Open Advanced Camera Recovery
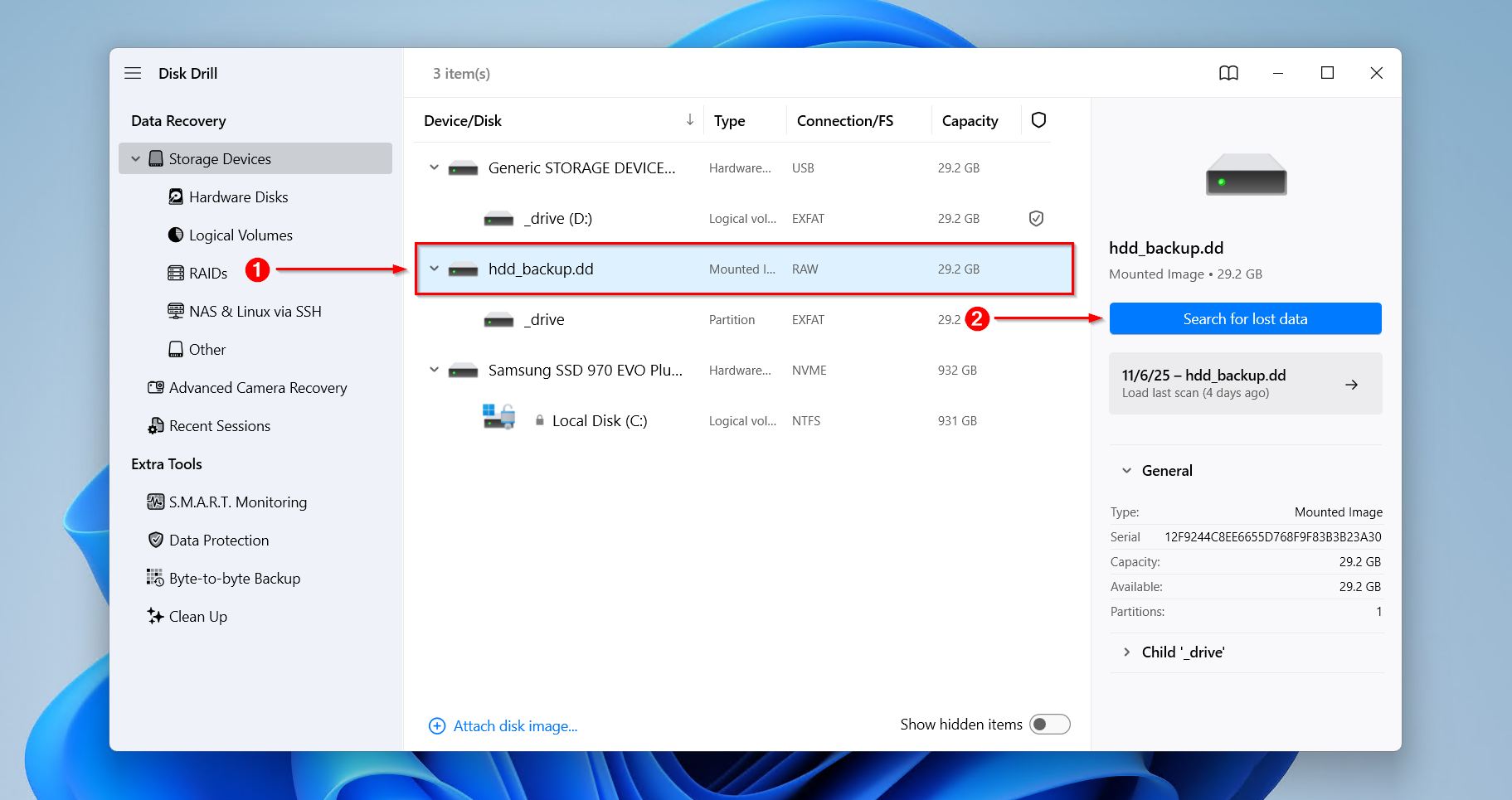This screenshot has width=1512, height=800. [257, 387]
